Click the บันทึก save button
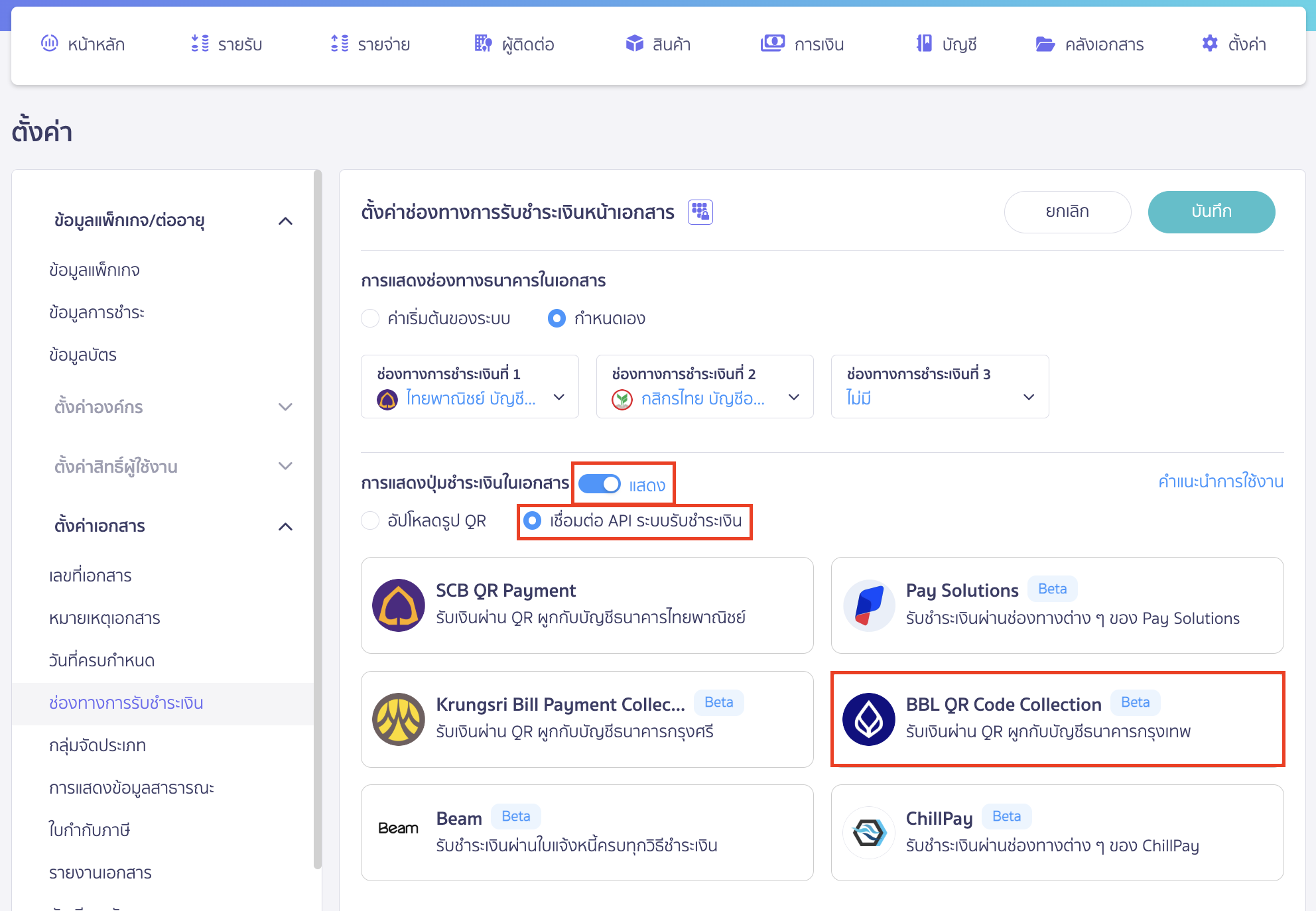1316x911 pixels. [x=1211, y=212]
